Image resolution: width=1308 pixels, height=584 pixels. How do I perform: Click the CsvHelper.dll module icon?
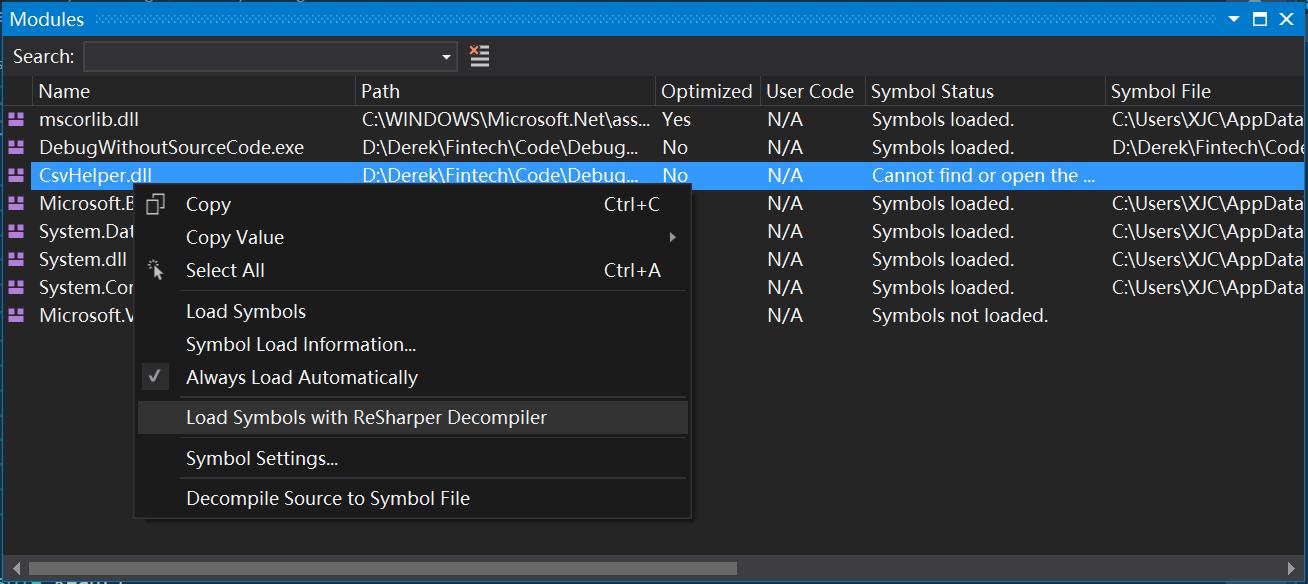coord(16,175)
